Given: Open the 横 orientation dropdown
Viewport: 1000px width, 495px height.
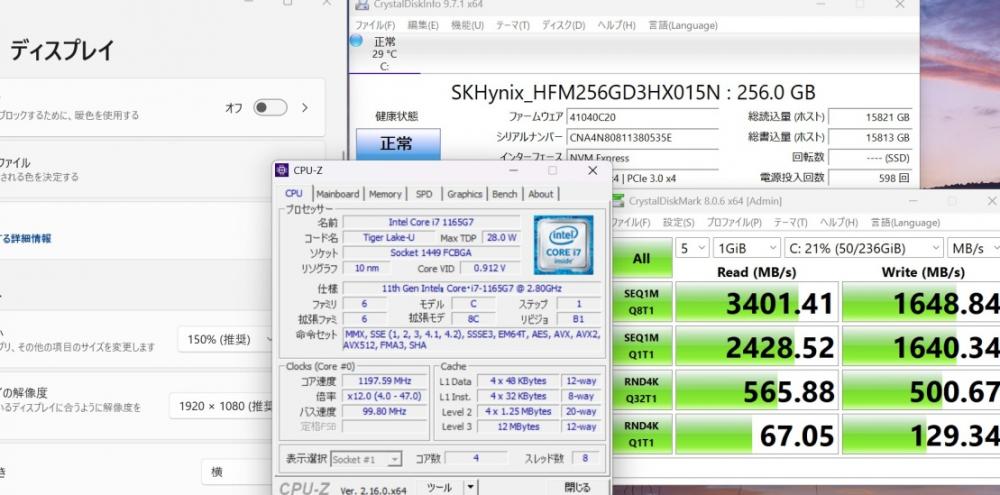Looking at the screenshot, I should tap(238, 472).
